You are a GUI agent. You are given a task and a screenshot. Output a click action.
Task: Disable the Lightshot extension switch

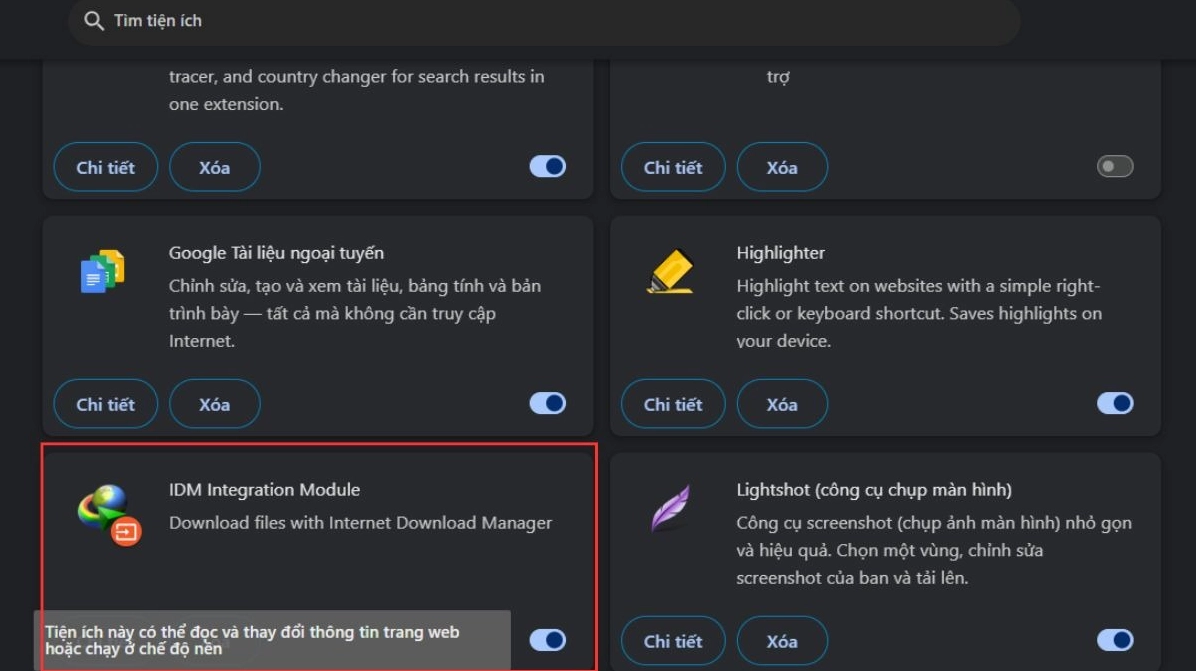pyautogui.click(x=1115, y=640)
